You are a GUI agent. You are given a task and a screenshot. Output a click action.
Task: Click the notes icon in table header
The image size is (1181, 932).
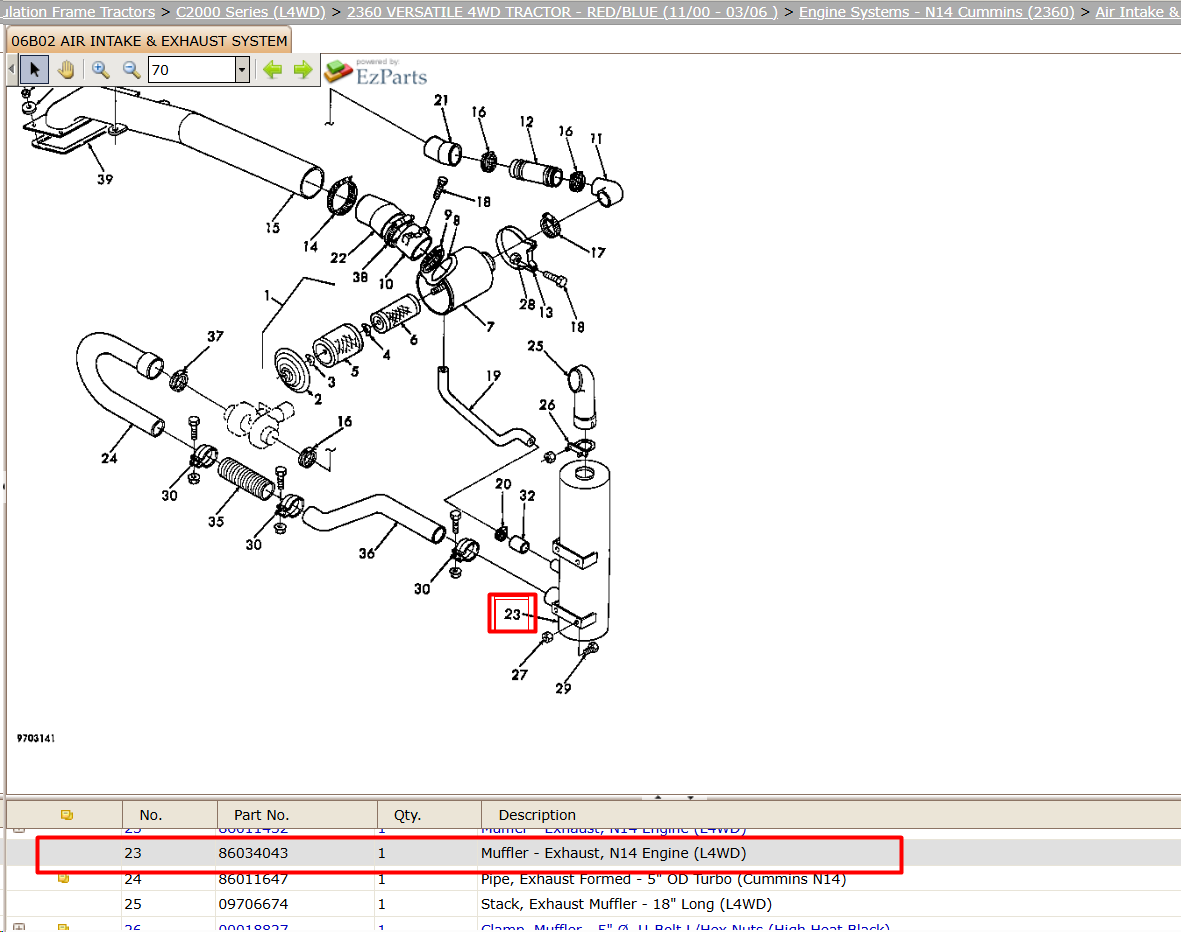(x=66, y=814)
